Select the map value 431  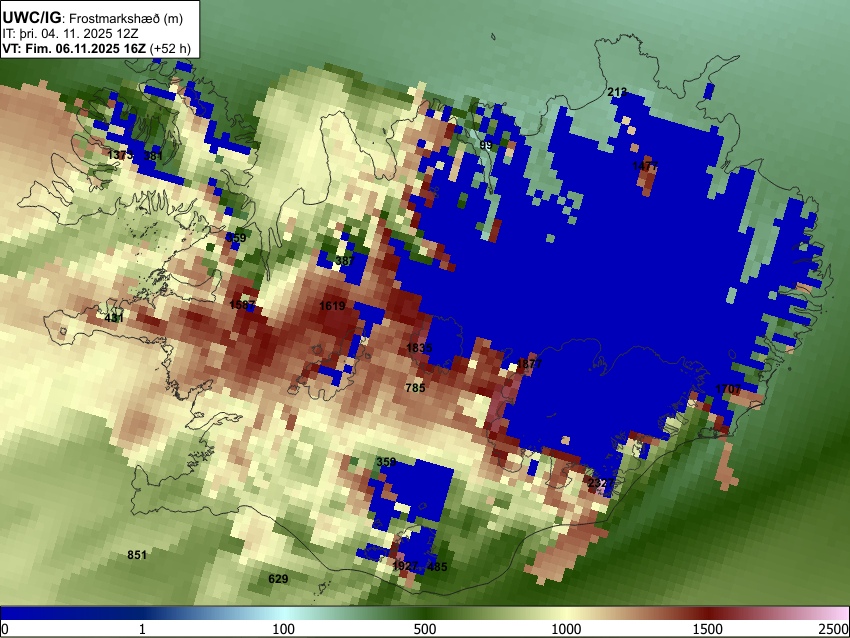[114, 318]
